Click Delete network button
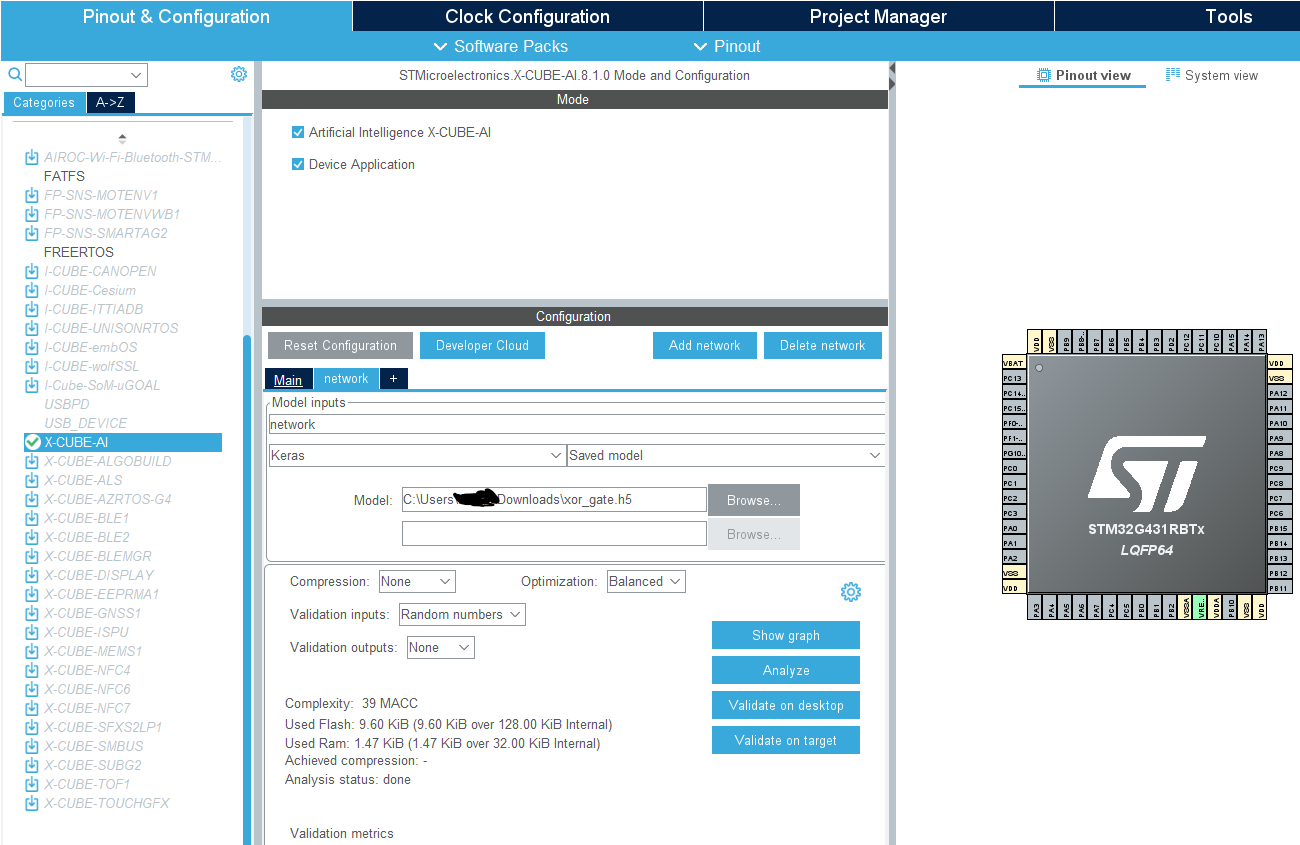This screenshot has width=1300, height=845. click(x=823, y=345)
